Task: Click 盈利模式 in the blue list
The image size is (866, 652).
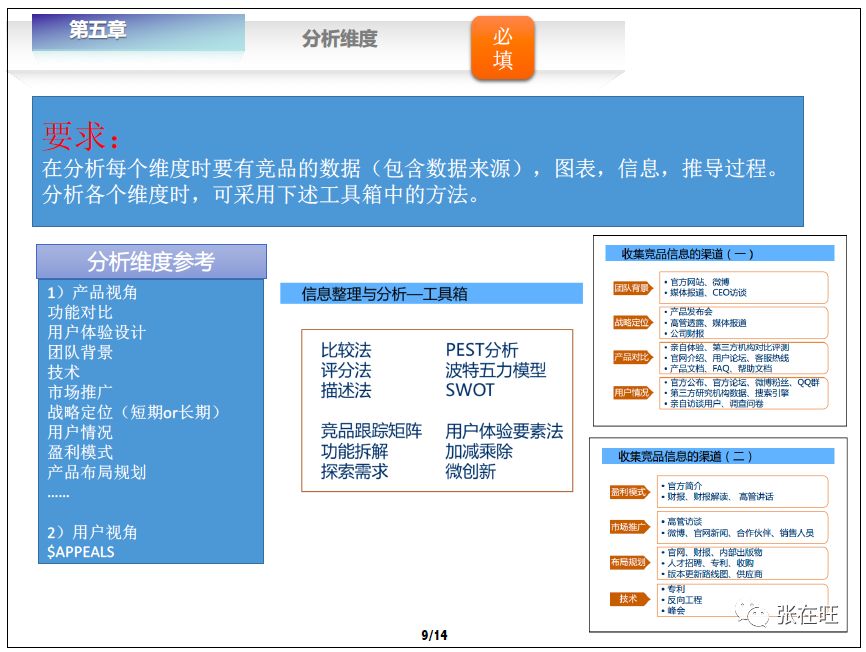Action: pyautogui.click(x=80, y=452)
